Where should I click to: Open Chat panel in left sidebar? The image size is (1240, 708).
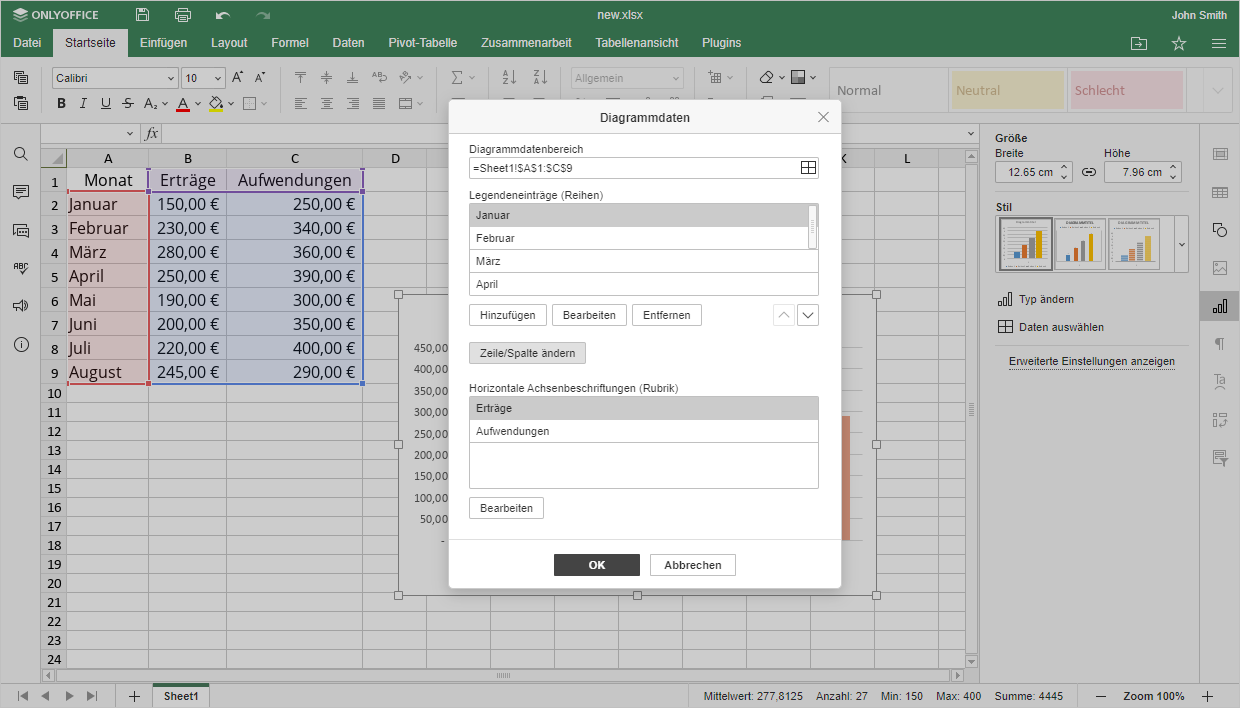tap(20, 230)
